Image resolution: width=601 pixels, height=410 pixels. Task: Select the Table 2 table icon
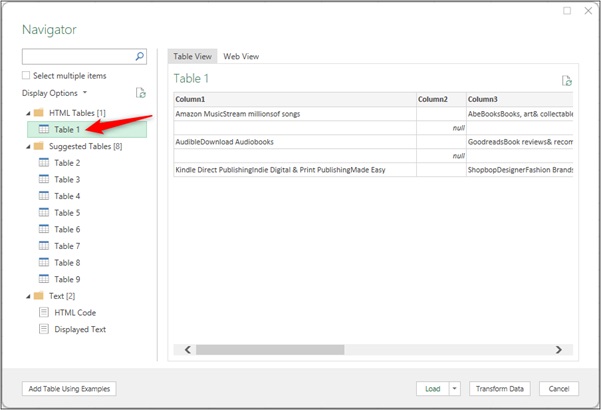(44, 163)
